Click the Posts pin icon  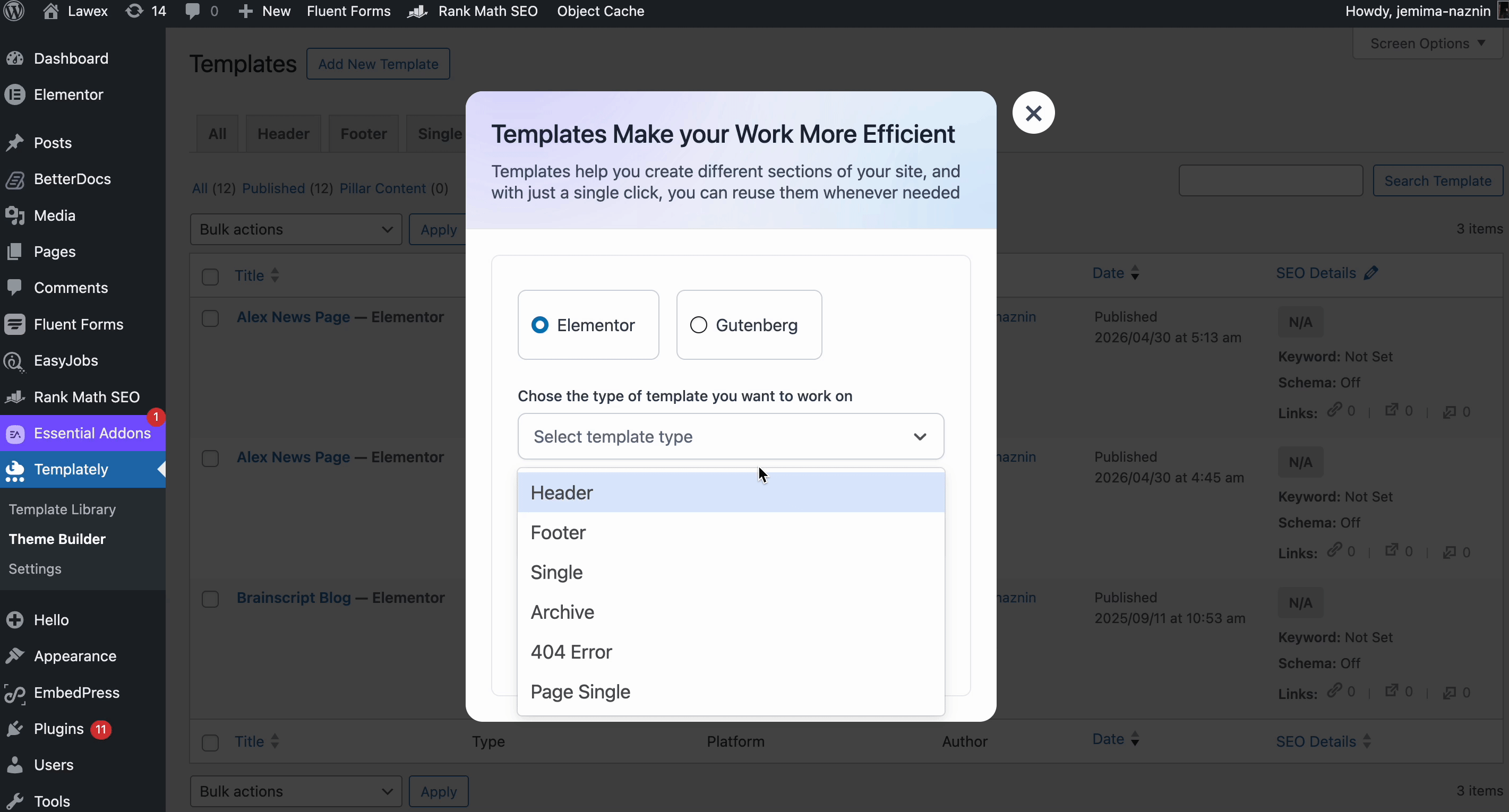15,143
